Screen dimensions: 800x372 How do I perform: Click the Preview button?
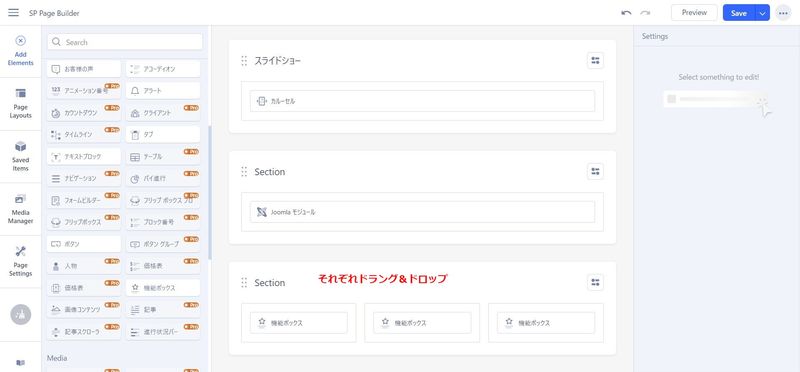point(694,13)
